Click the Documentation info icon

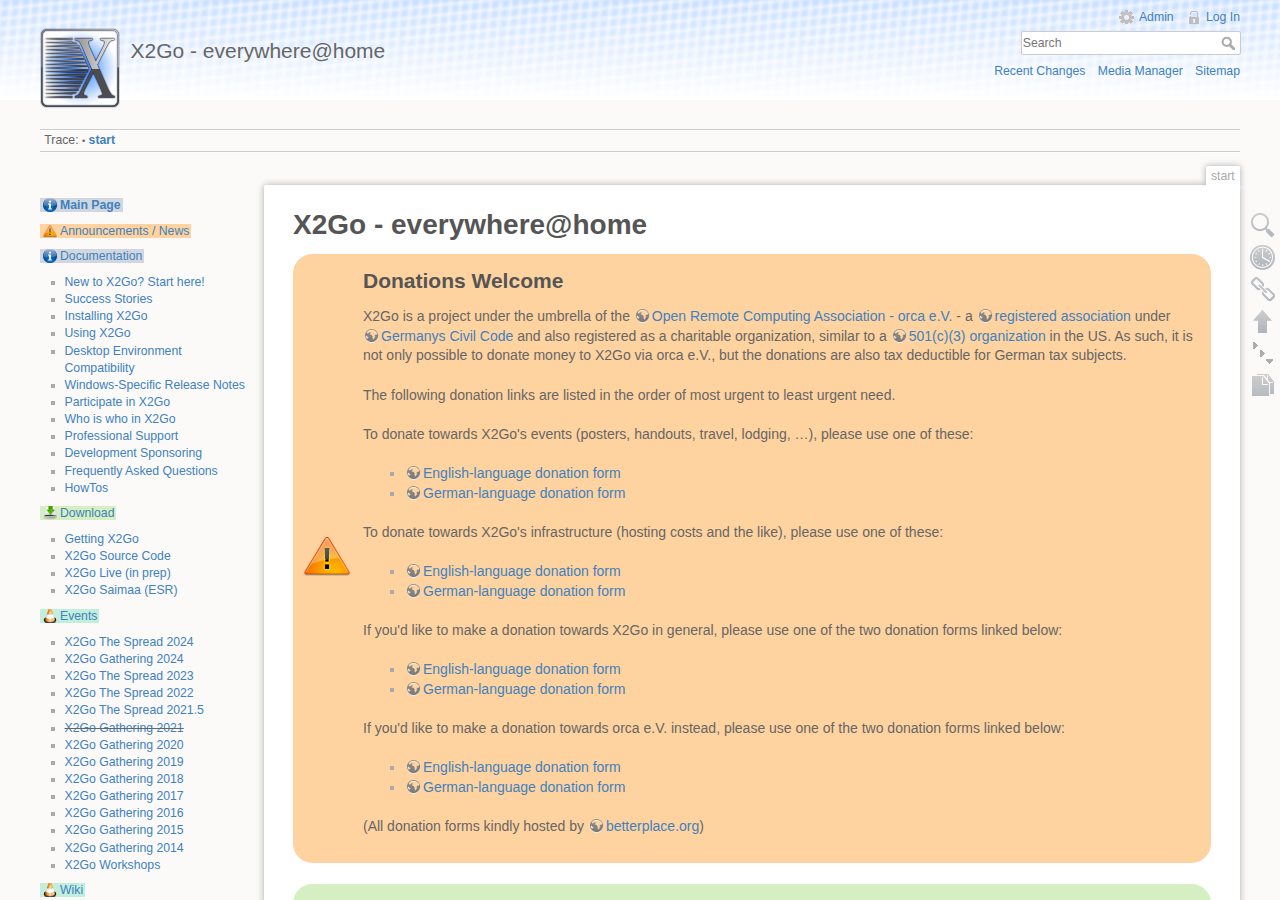click(50, 256)
